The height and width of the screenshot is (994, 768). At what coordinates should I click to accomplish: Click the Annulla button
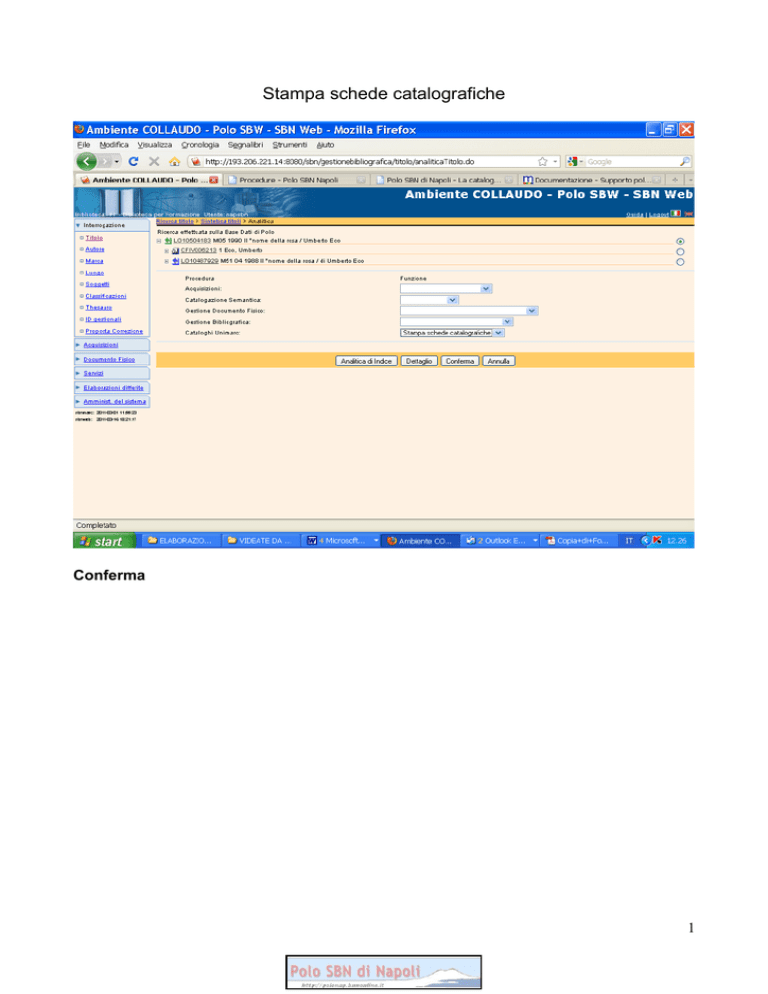[498, 361]
